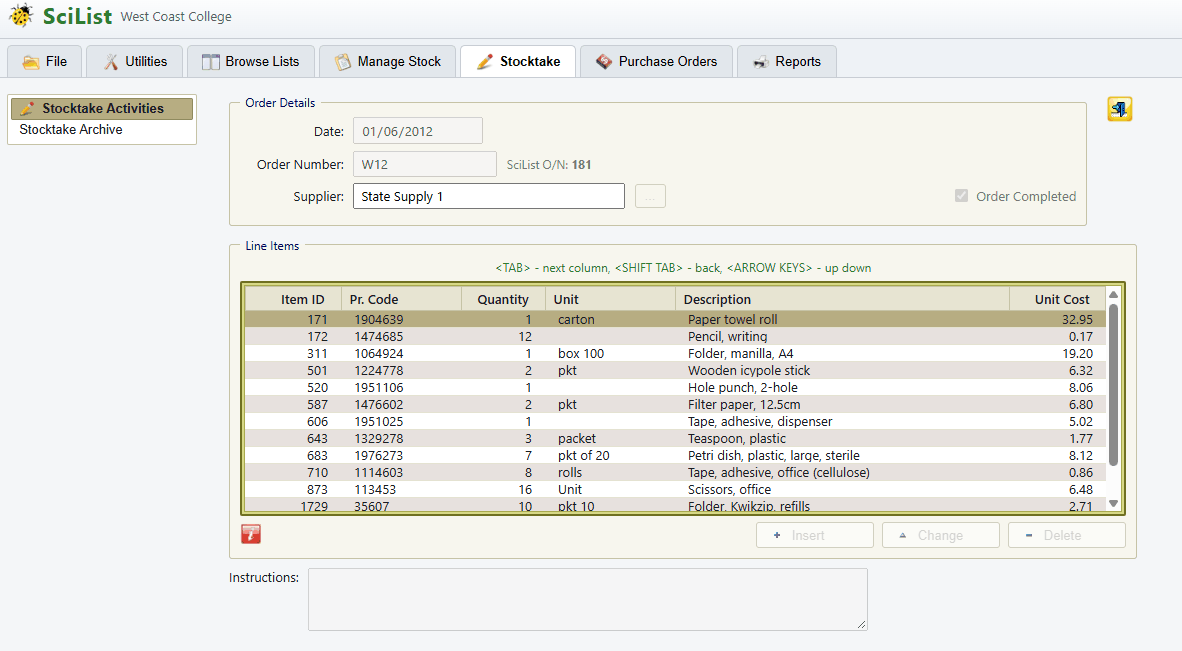Open the Utilities tab
The width and height of the screenshot is (1182, 651).
click(135, 62)
